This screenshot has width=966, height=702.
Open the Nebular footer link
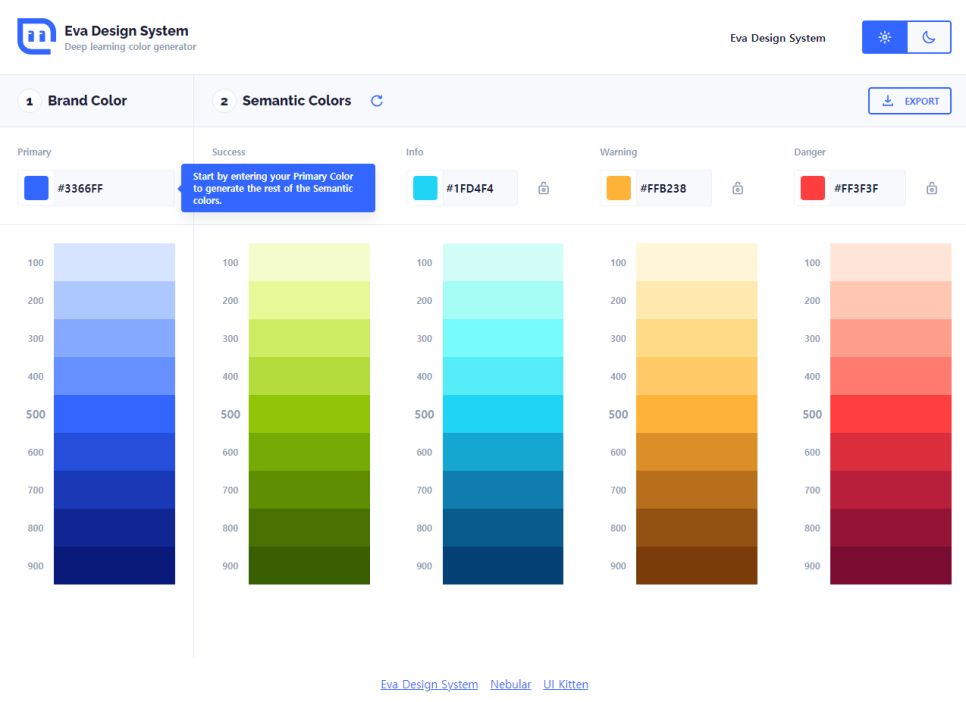(510, 684)
